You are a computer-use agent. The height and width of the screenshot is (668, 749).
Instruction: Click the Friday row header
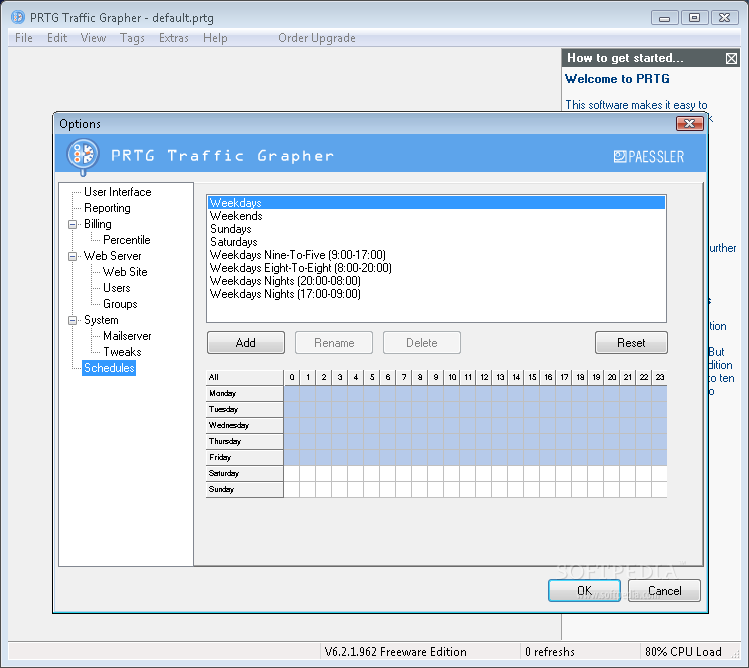pyautogui.click(x=245, y=458)
